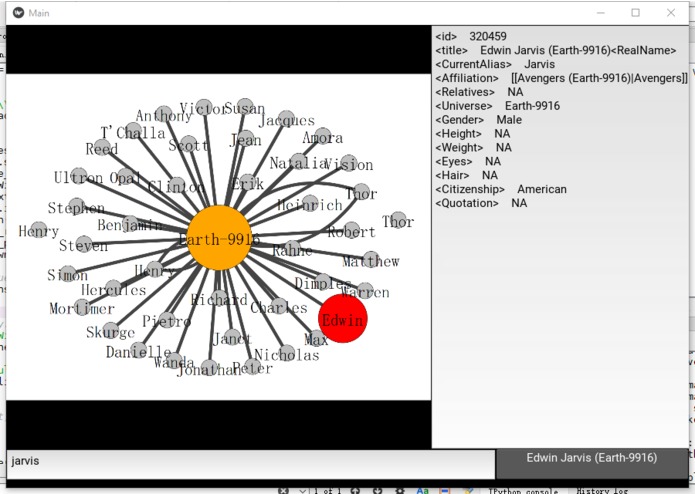Viewport: 695px width, 494px height.
Task: Close the Main window
Action: coord(671,13)
